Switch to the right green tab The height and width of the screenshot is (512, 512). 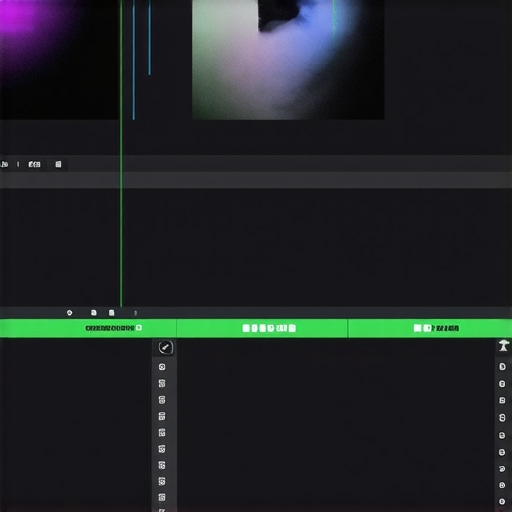[x=430, y=328]
